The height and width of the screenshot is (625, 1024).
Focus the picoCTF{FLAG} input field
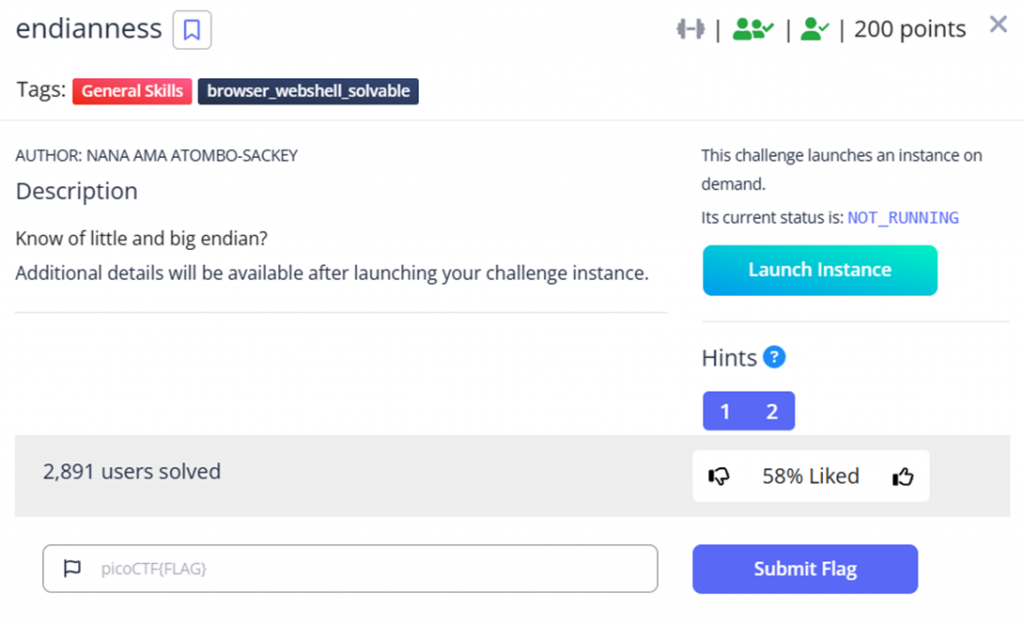click(370, 569)
